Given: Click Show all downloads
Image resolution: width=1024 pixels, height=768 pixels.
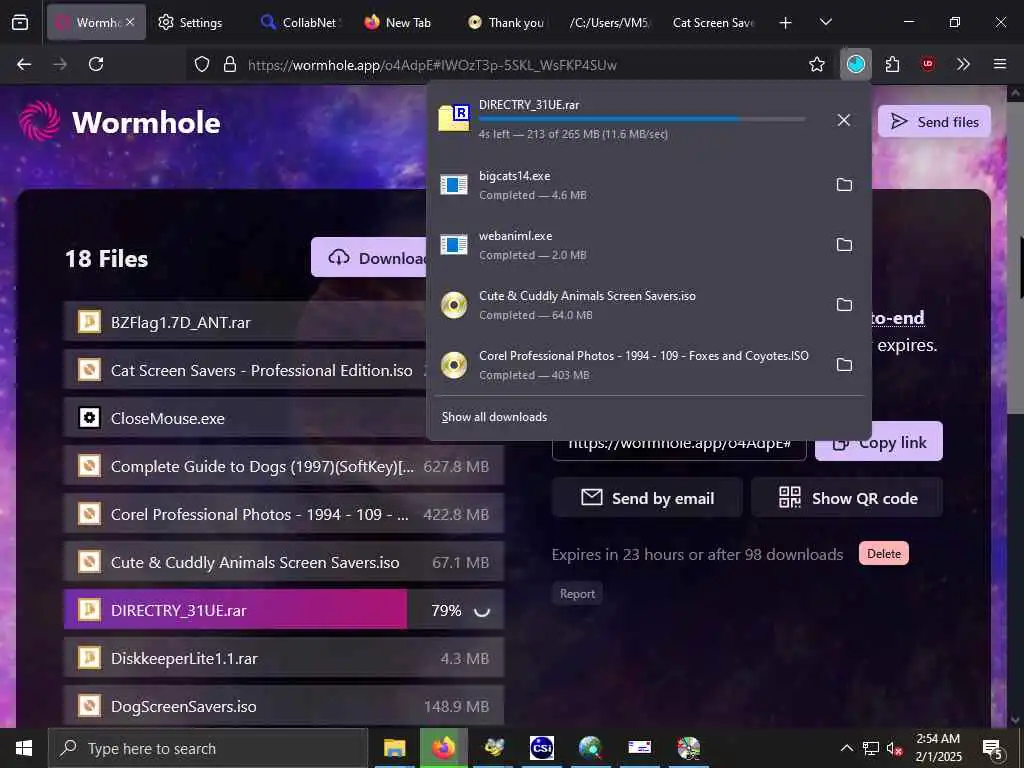Looking at the screenshot, I should click(494, 417).
